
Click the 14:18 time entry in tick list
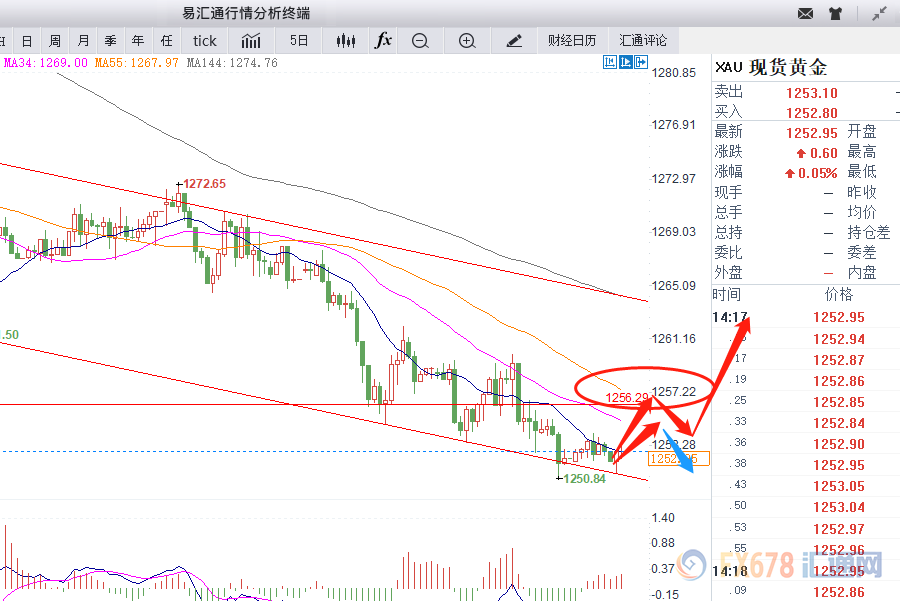click(x=730, y=571)
